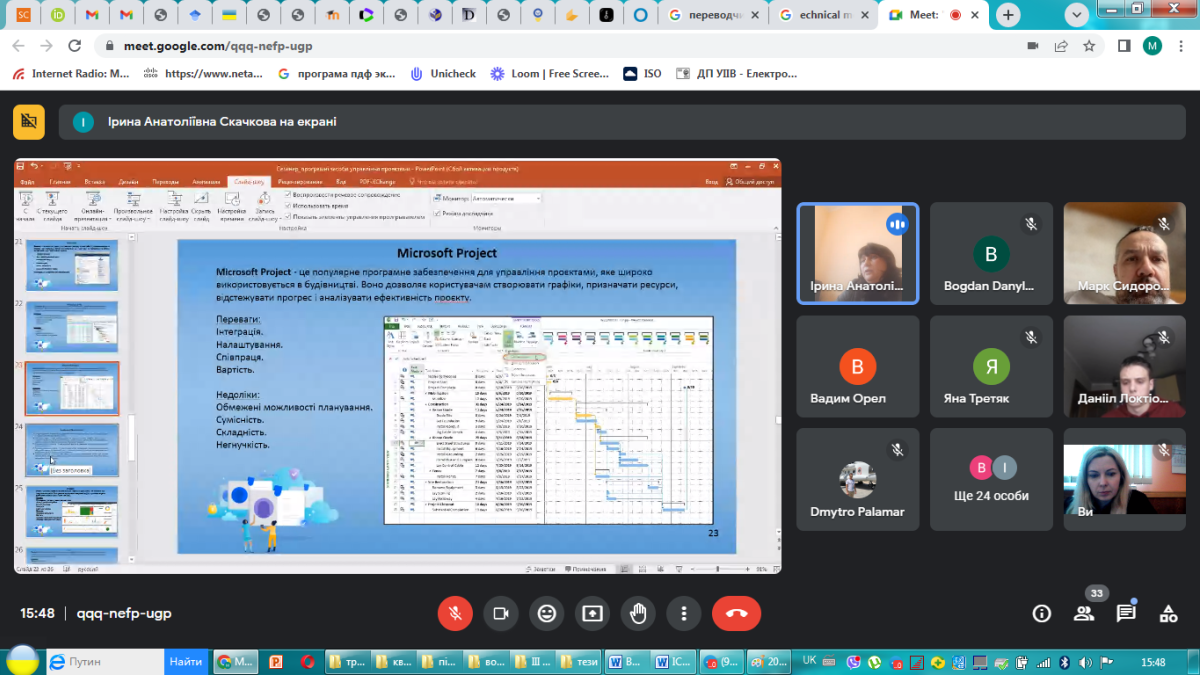Open more options three-dot menu
The height and width of the screenshot is (675, 1200).
[684, 613]
